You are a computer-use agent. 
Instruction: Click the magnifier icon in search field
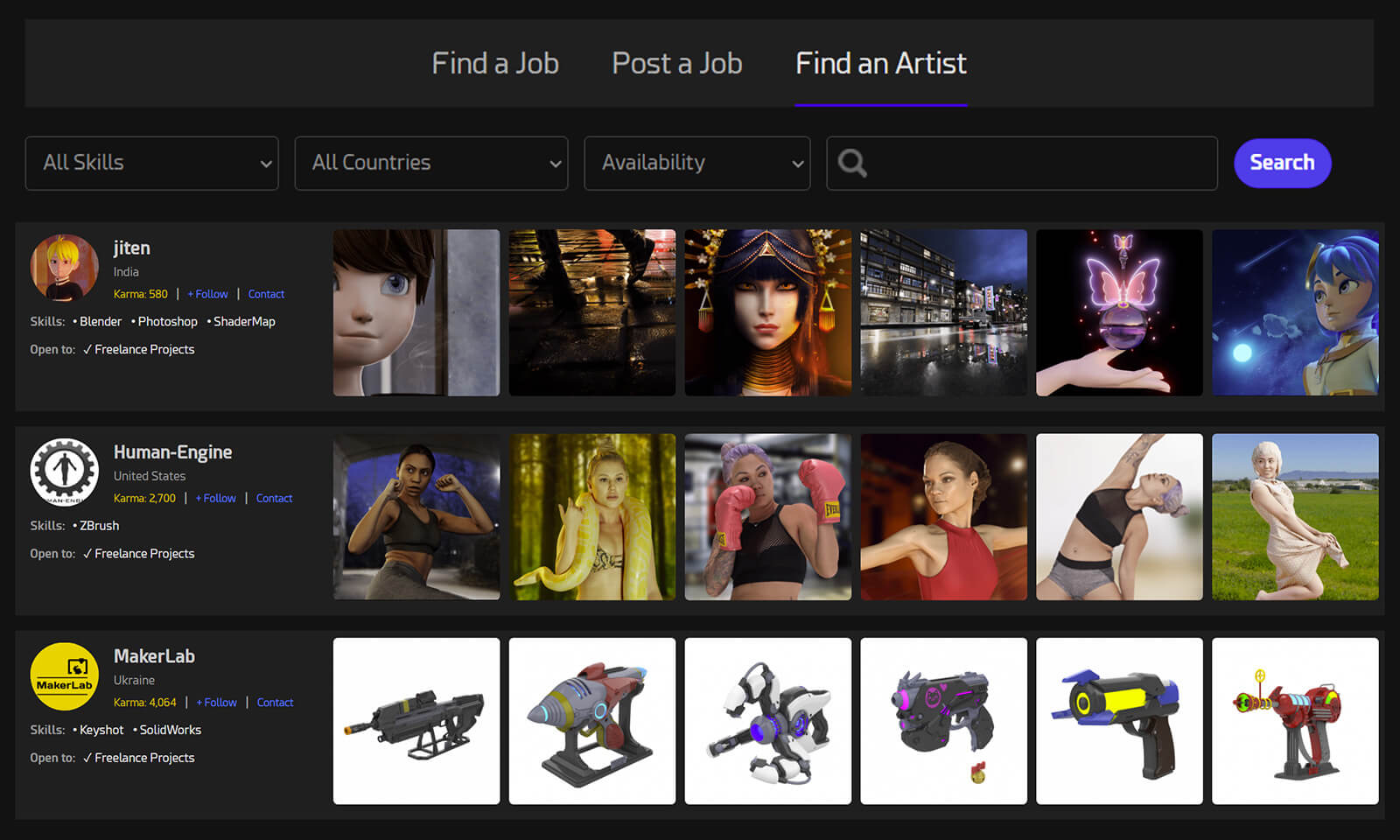(852, 163)
